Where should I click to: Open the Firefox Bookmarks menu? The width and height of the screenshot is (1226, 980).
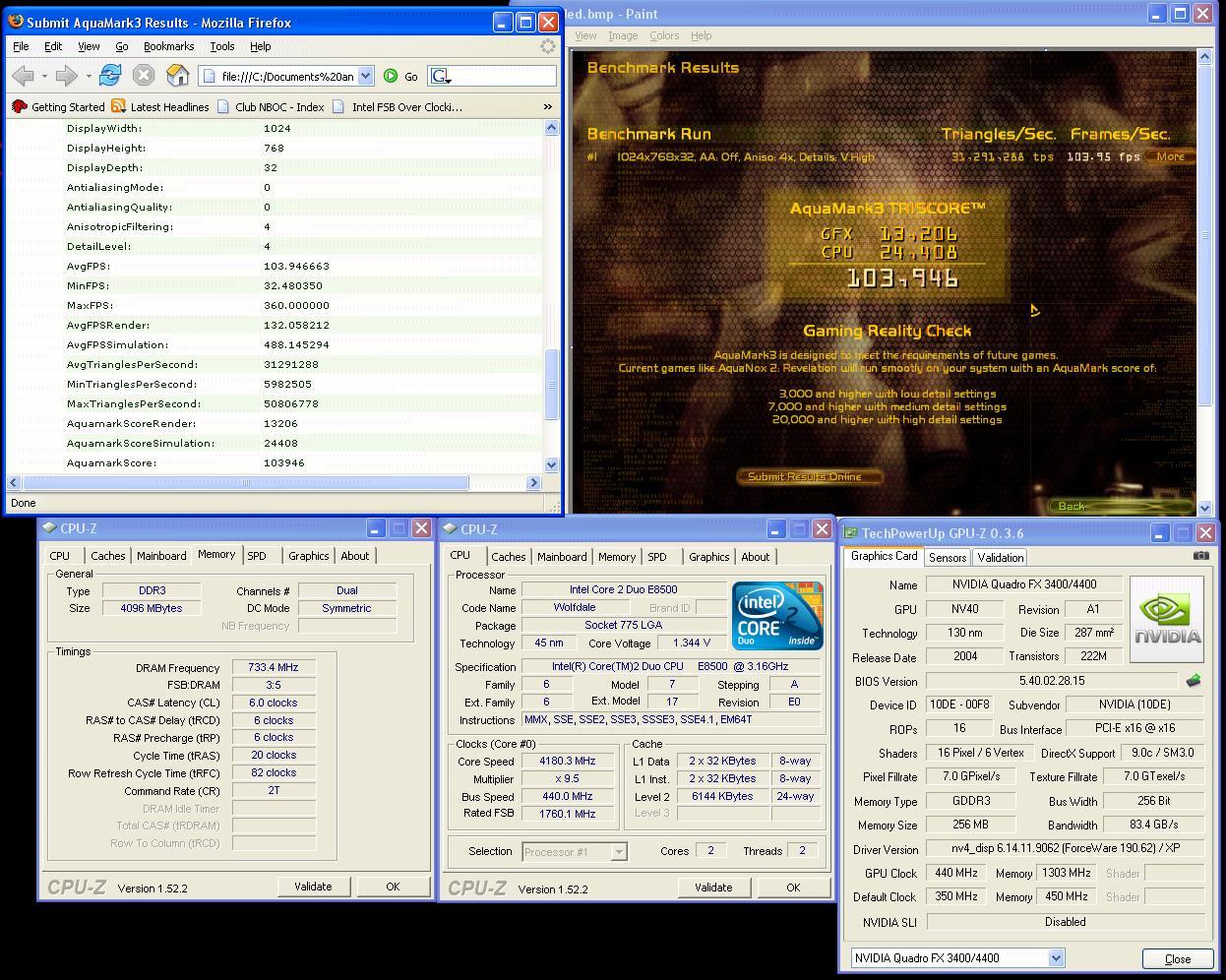(168, 46)
